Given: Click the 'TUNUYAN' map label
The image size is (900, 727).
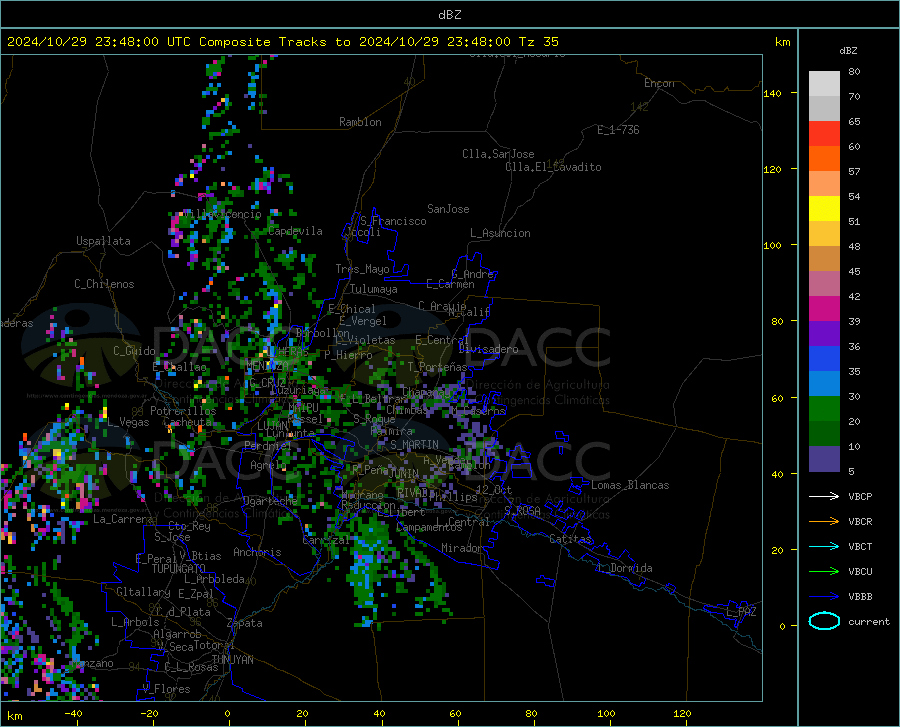Looking at the screenshot, I should click(232, 660).
